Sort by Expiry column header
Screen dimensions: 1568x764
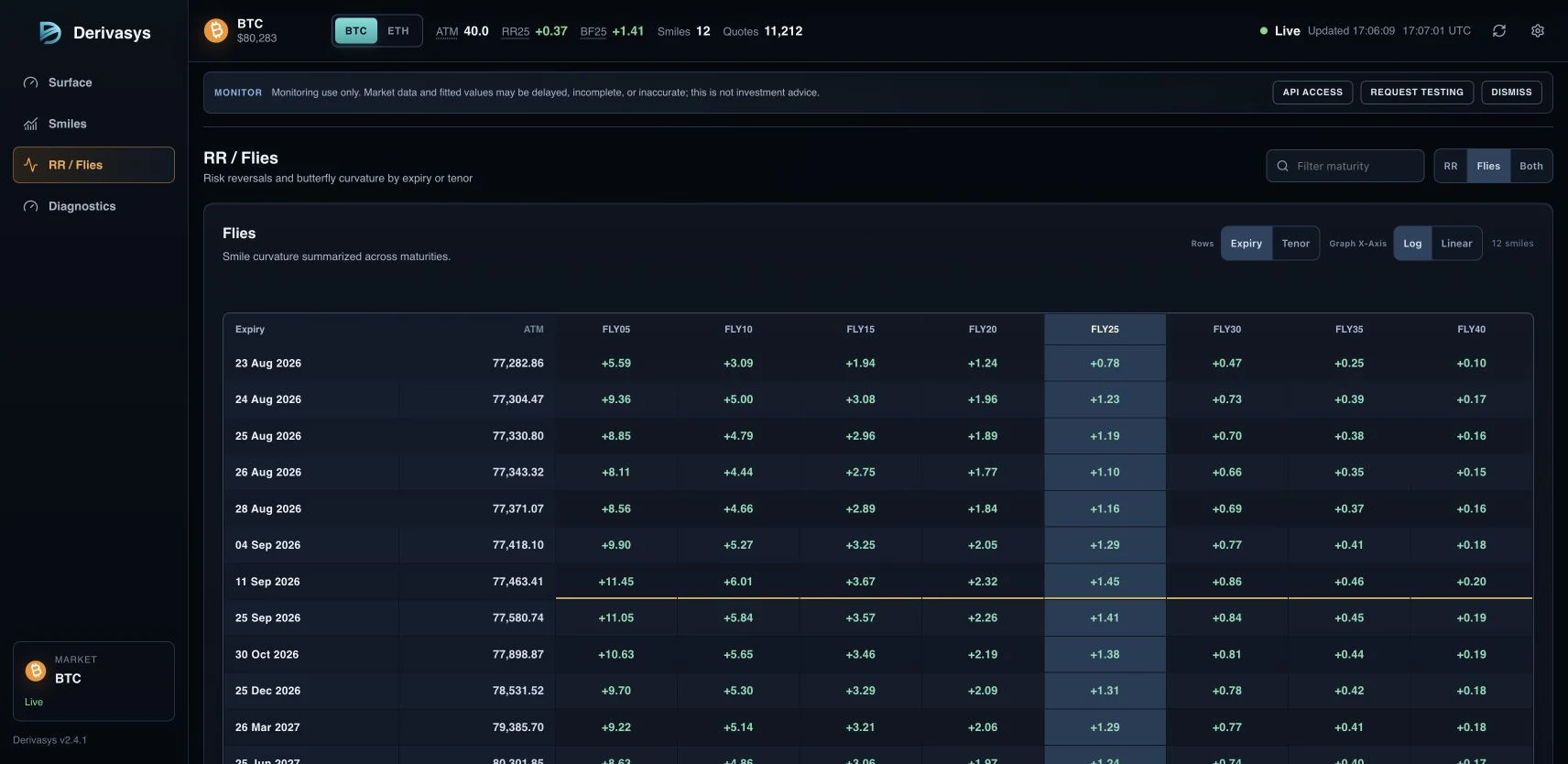coord(250,329)
